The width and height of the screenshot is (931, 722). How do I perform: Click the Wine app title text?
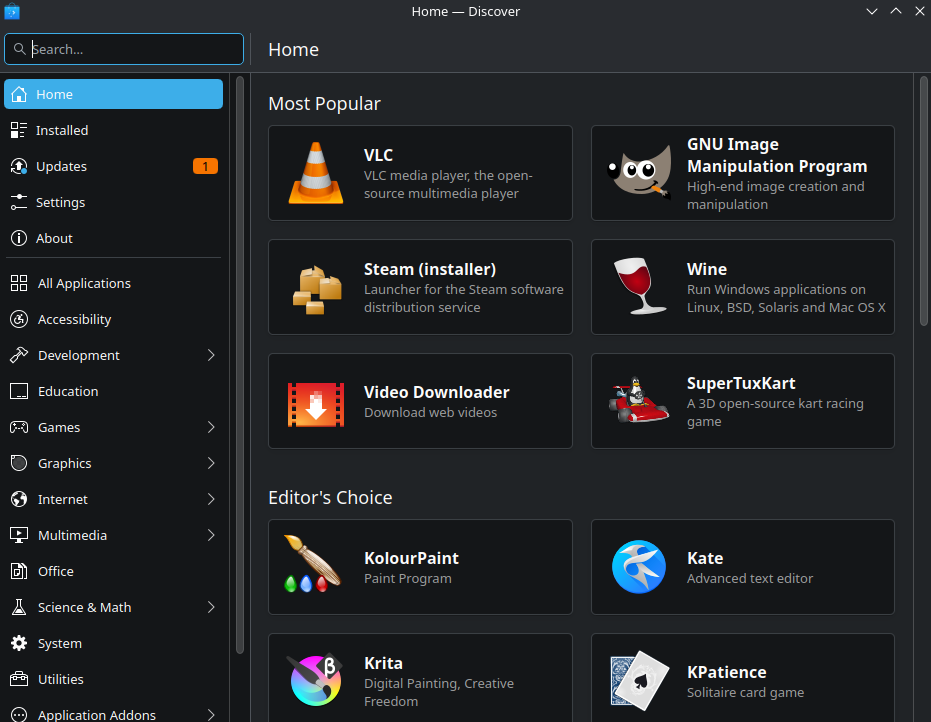[707, 269]
